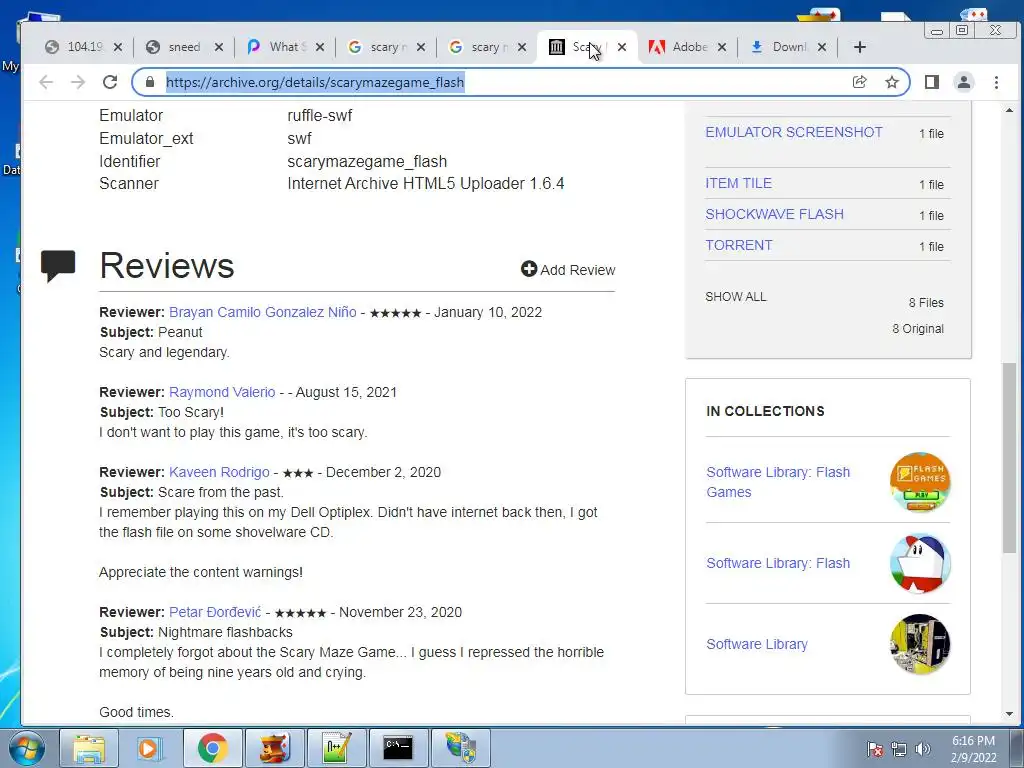Screen dimensions: 1024x768
Task: Click the share page icon in address bar
Action: 859,82
